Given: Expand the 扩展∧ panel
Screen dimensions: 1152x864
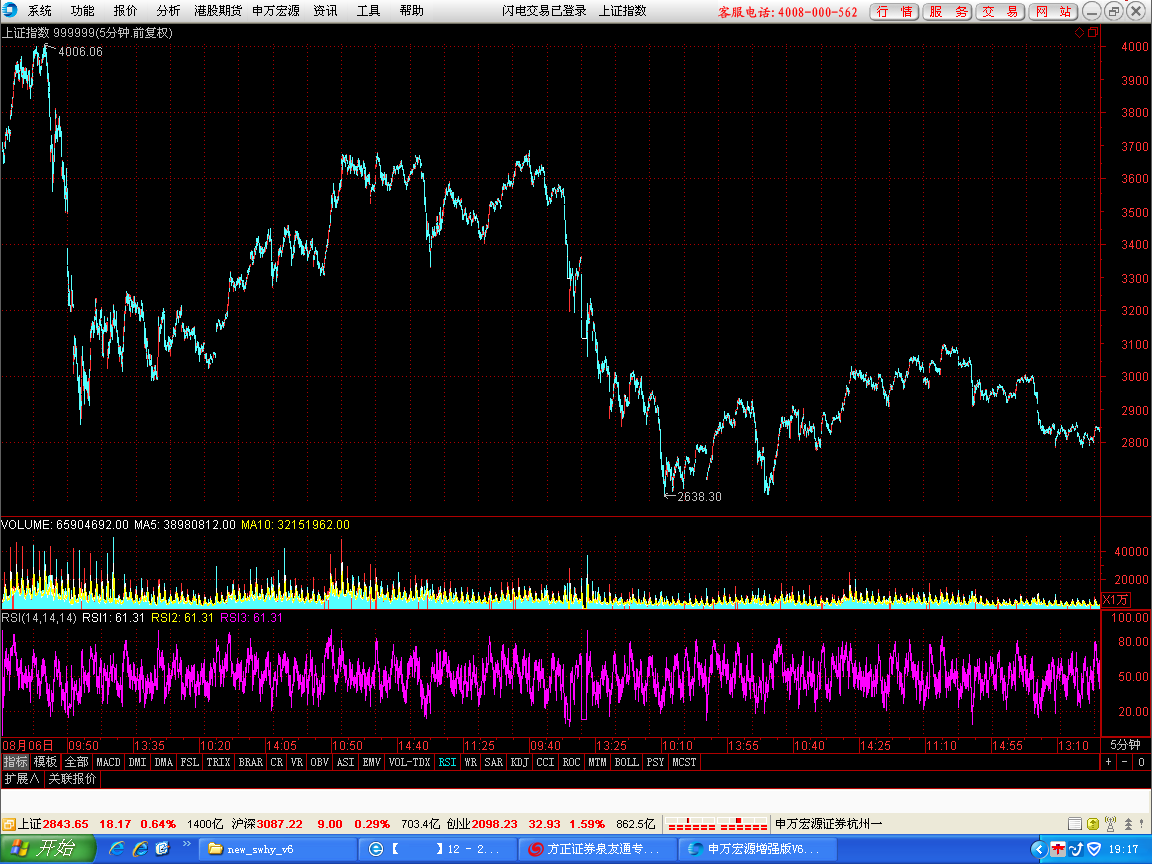Looking at the screenshot, I should pos(22,778).
